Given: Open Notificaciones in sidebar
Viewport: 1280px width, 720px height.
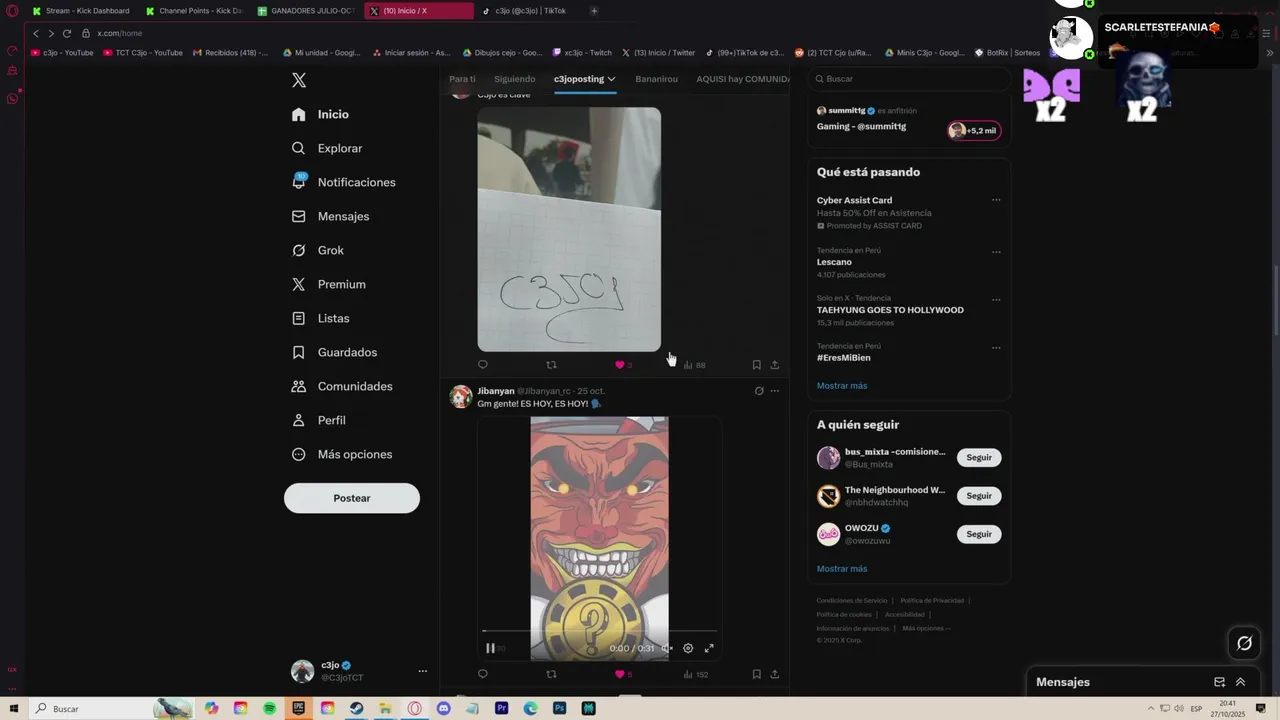Looking at the screenshot, I should point(344,182).
